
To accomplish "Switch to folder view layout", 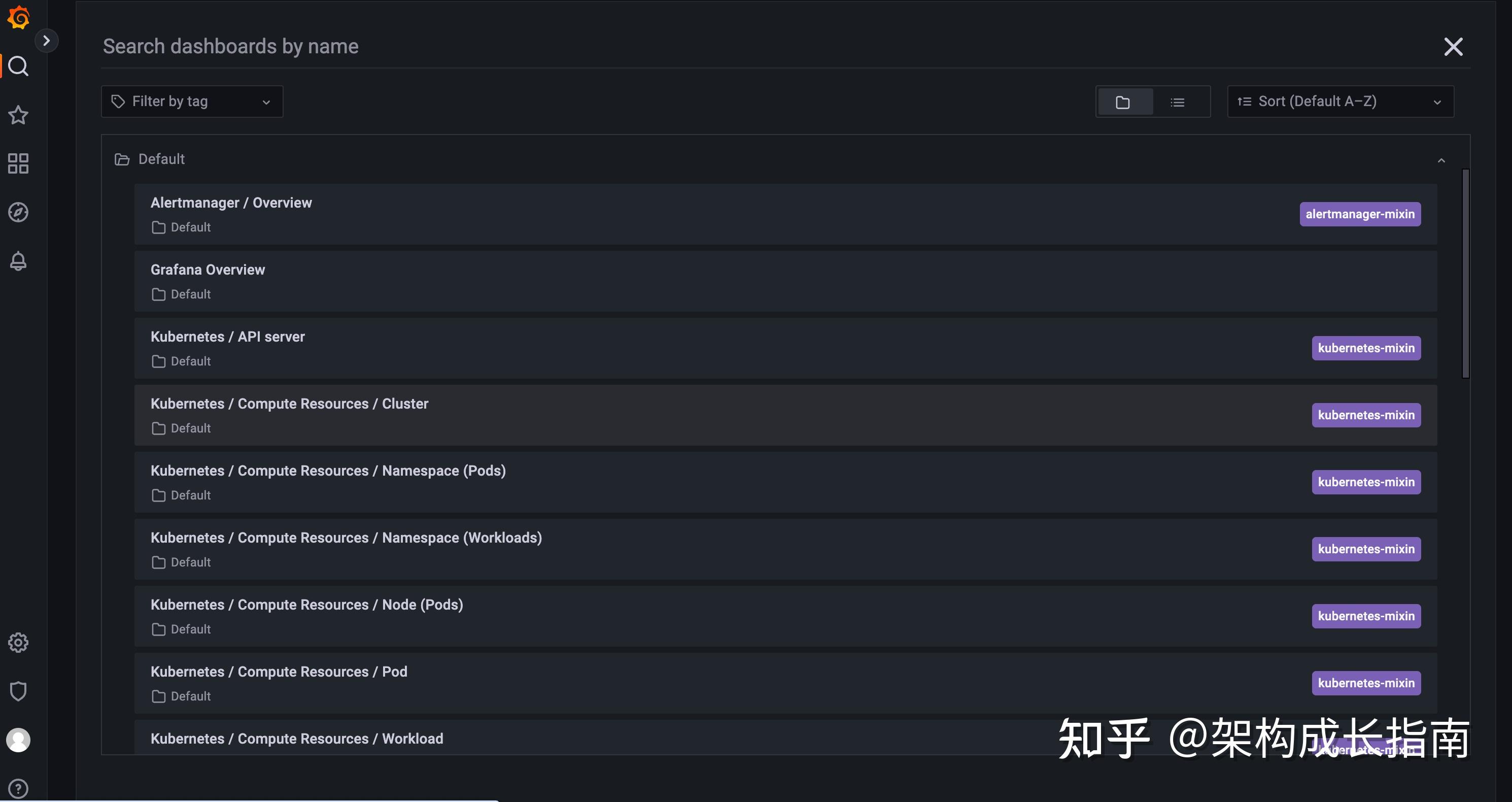I will (1122, 102).
